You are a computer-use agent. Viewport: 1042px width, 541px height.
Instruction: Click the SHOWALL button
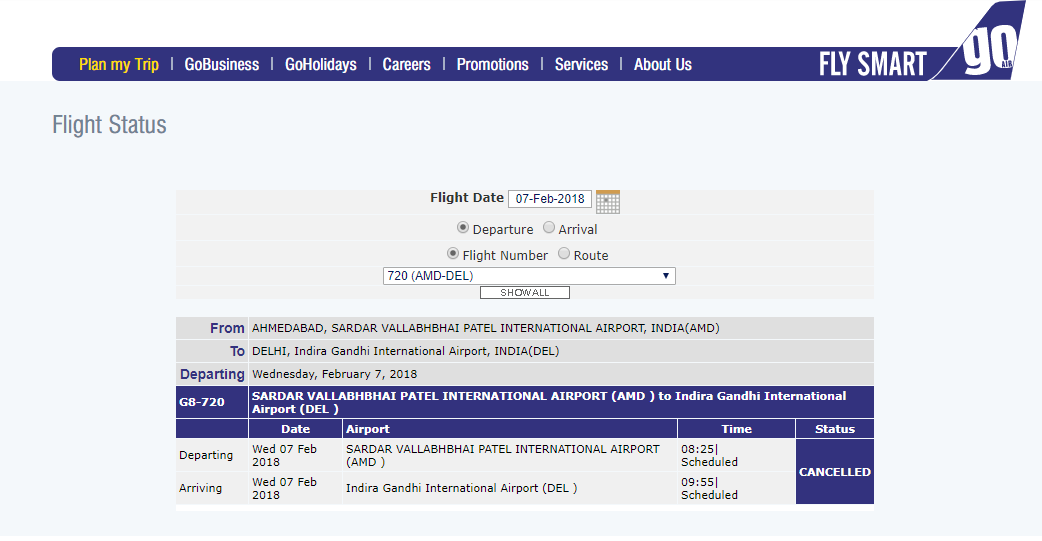coord(525,292)
